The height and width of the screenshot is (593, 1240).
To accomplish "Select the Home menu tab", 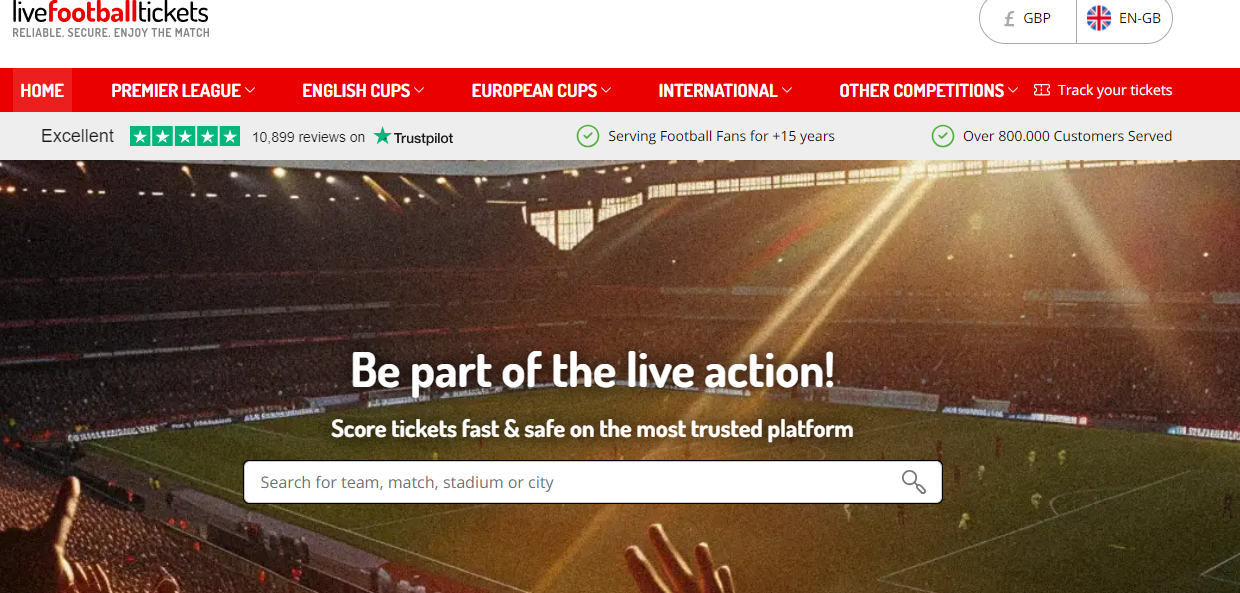I will [x=42, y=90].
